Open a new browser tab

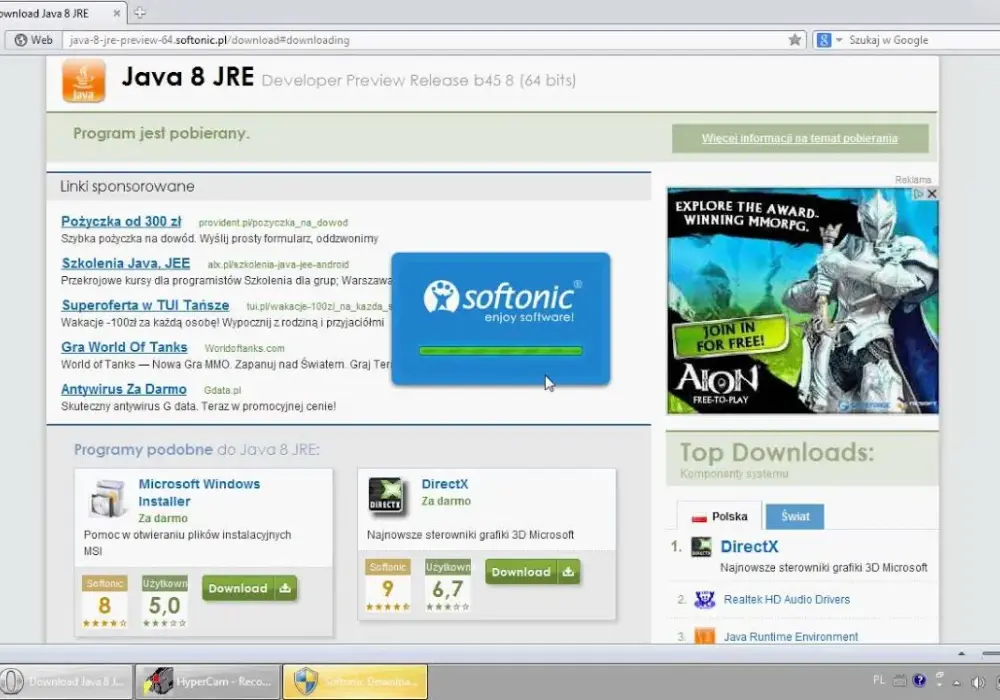[x=140, y=12]
